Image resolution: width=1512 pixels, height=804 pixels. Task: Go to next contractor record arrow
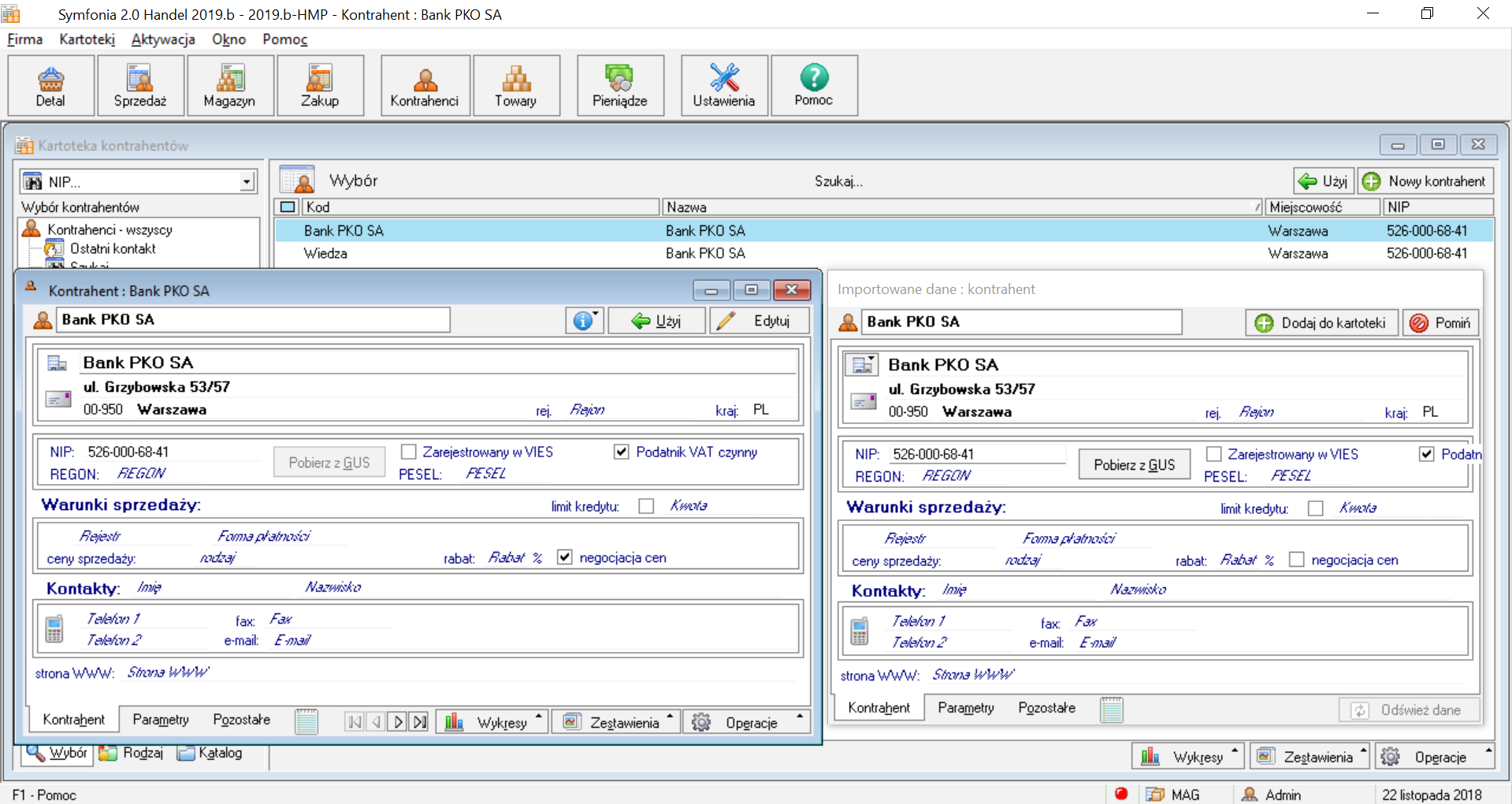(399, 721)
